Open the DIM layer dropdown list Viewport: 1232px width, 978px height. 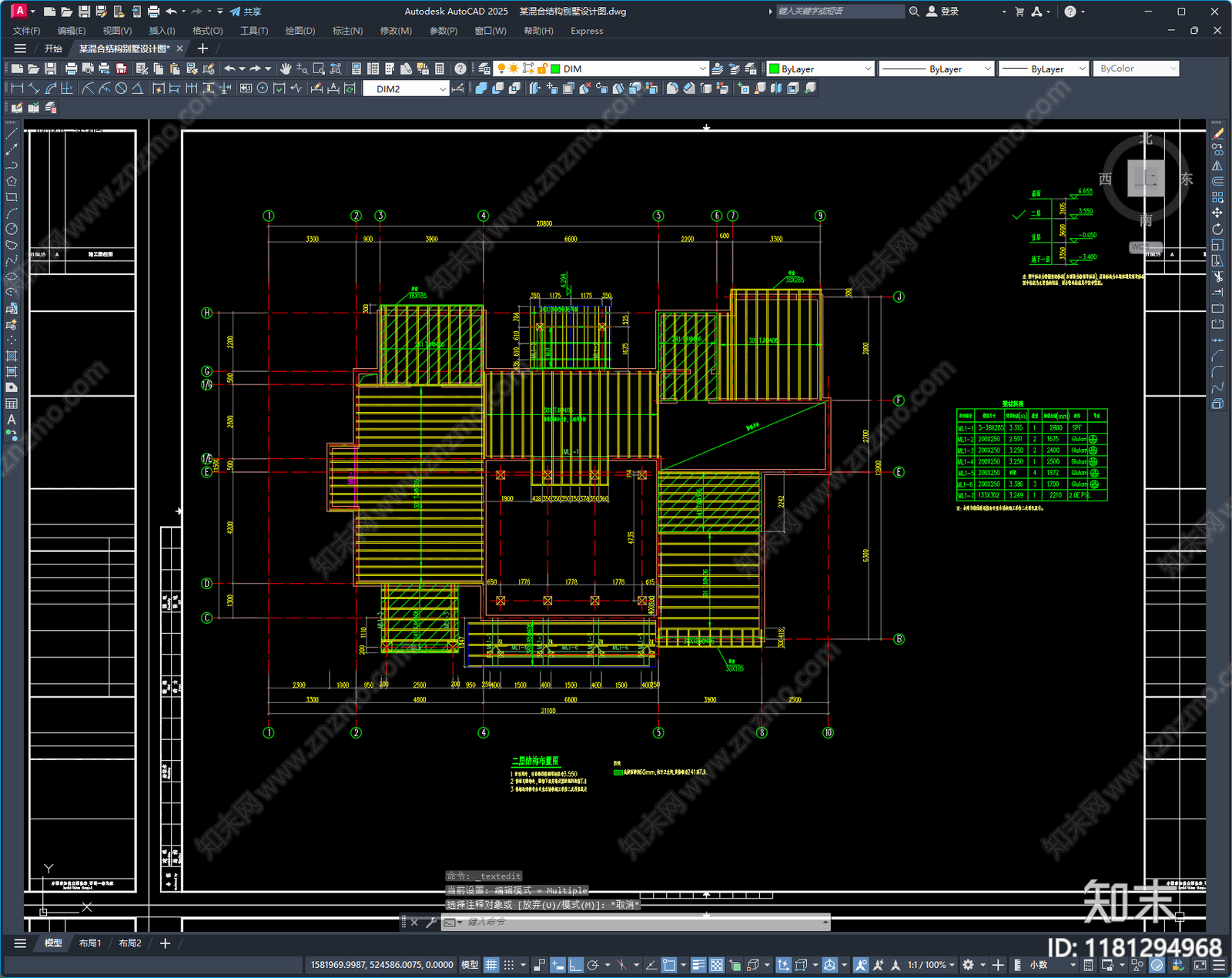[702, 69]
